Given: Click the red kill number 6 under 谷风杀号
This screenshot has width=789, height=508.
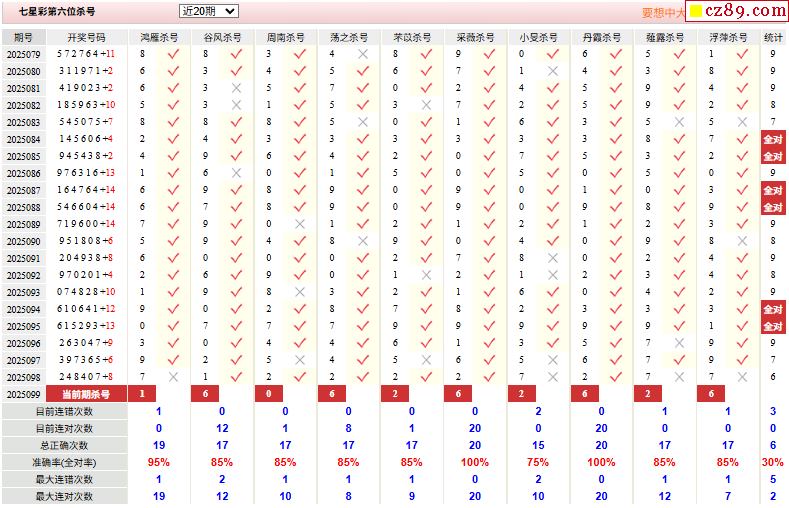Looking at the screenshot, I should coord(205,394).
